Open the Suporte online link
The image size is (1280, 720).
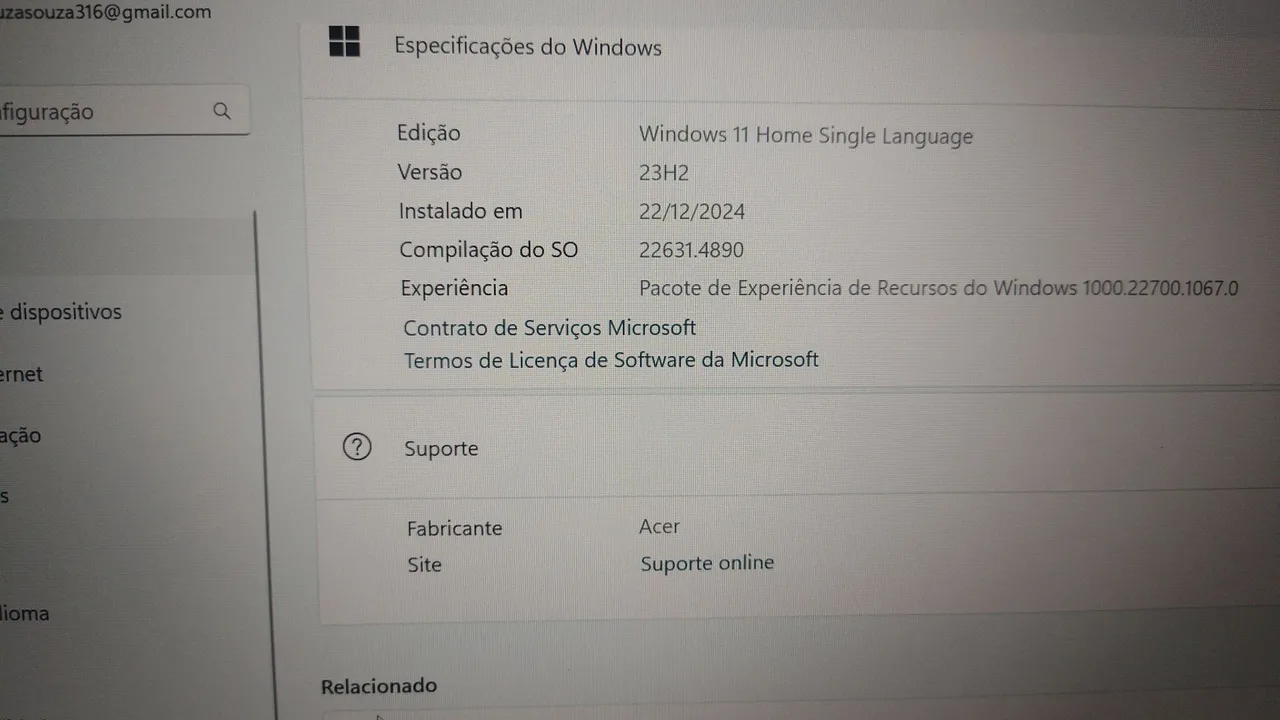(707, 563)
